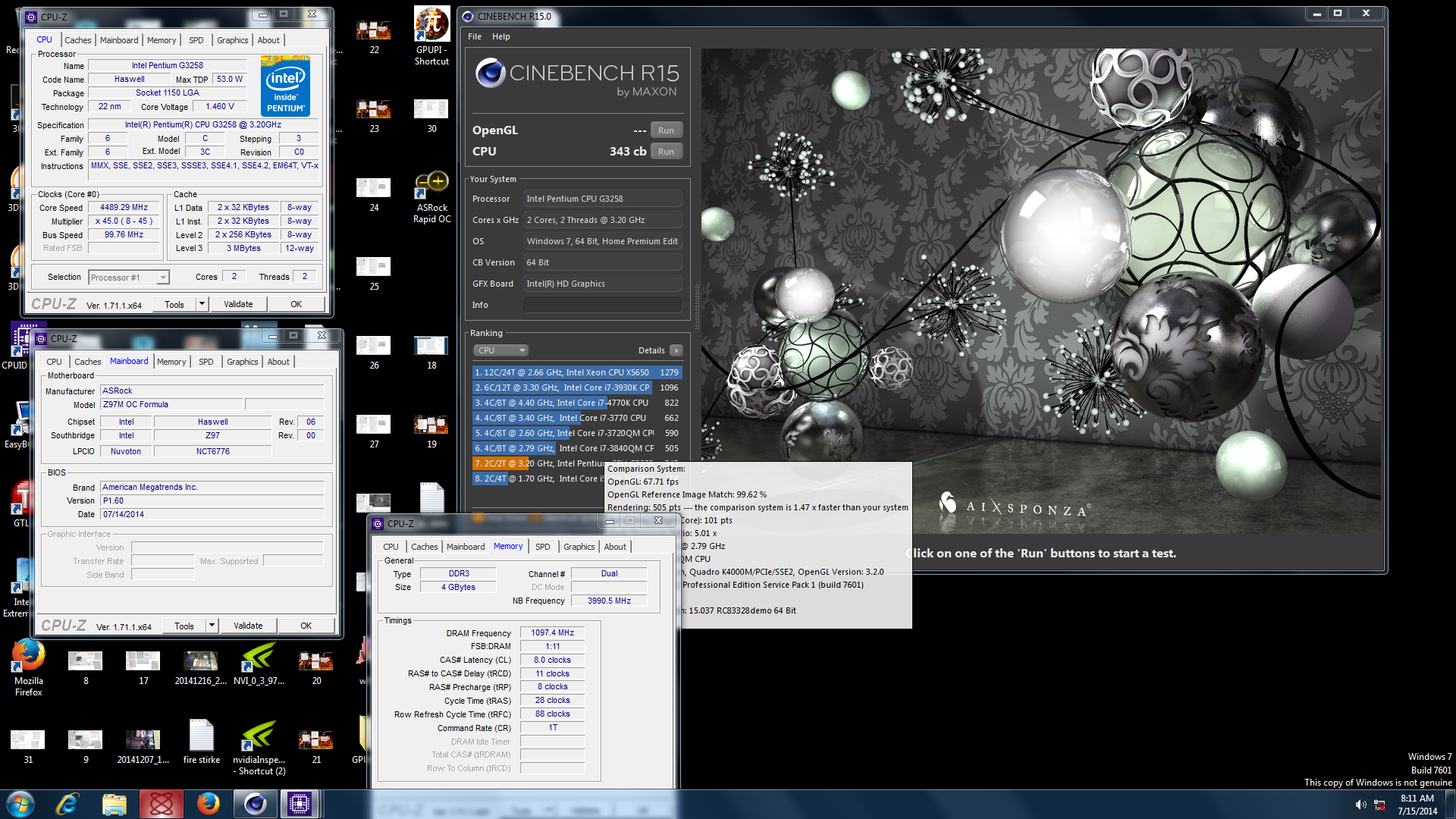Open fire strike text file icon
The width and height of the screenshot is (1456, 819).
pyautogui.click(x=201, y=741)
